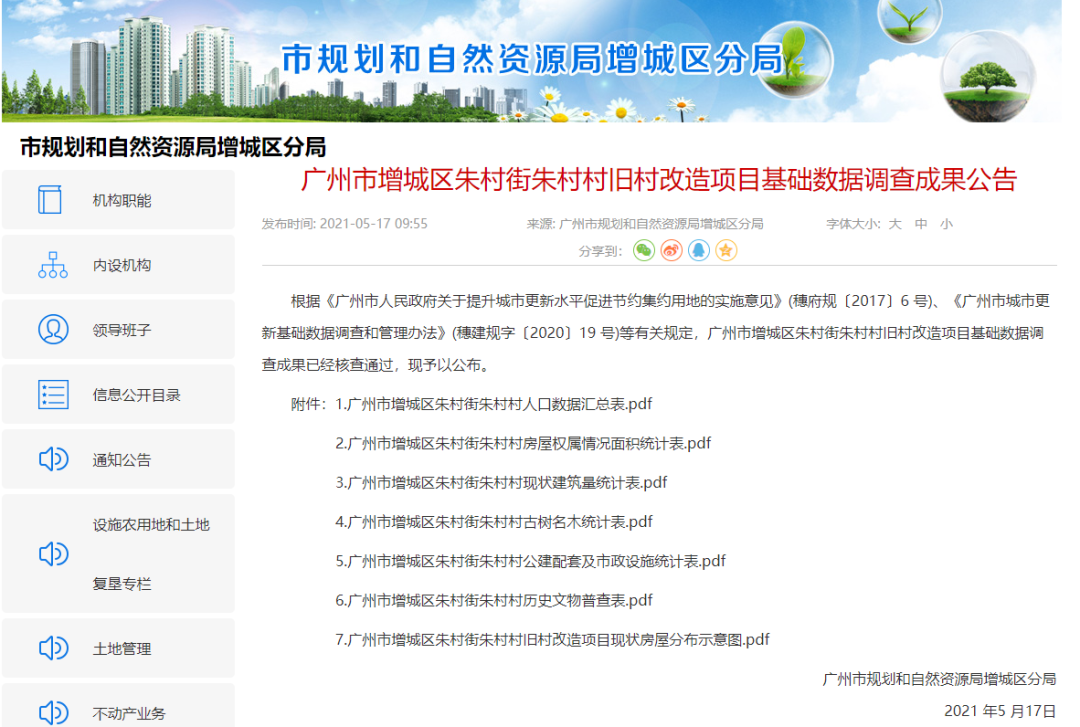Open attachment 1 人口数据汇总表.pdf

tap(493, 404)
